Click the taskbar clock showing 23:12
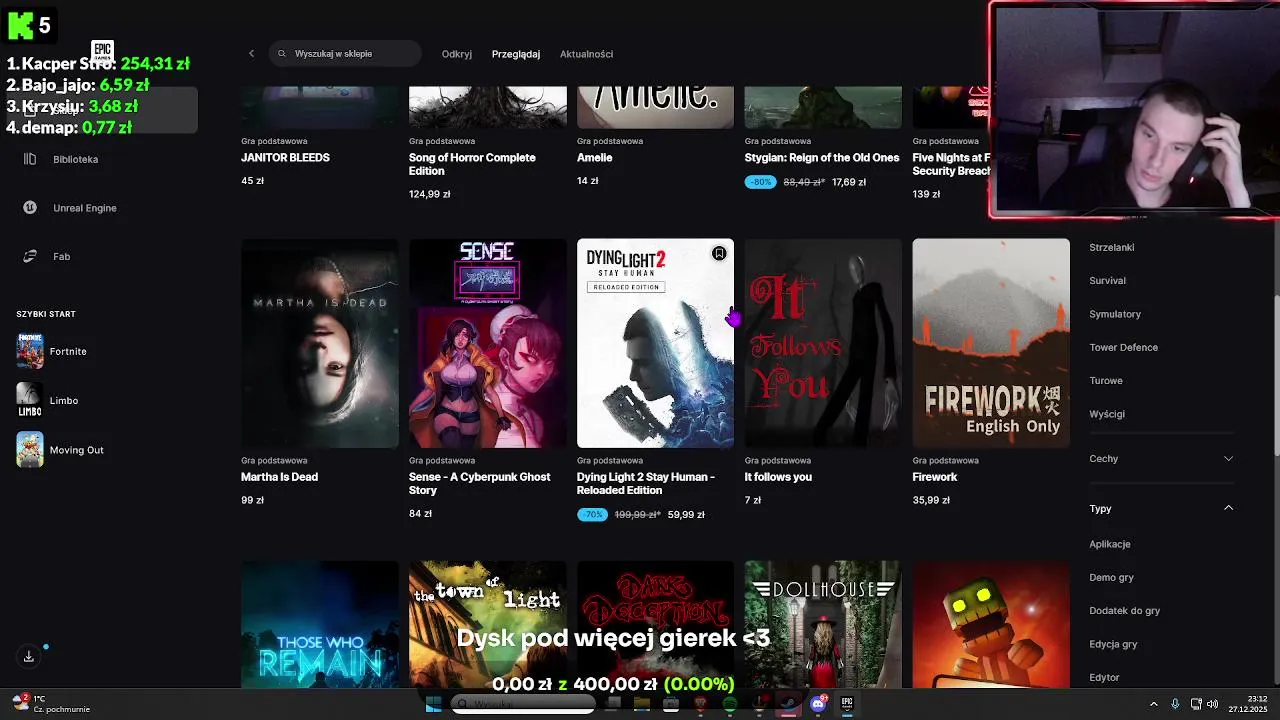 tap(1249, 704)
